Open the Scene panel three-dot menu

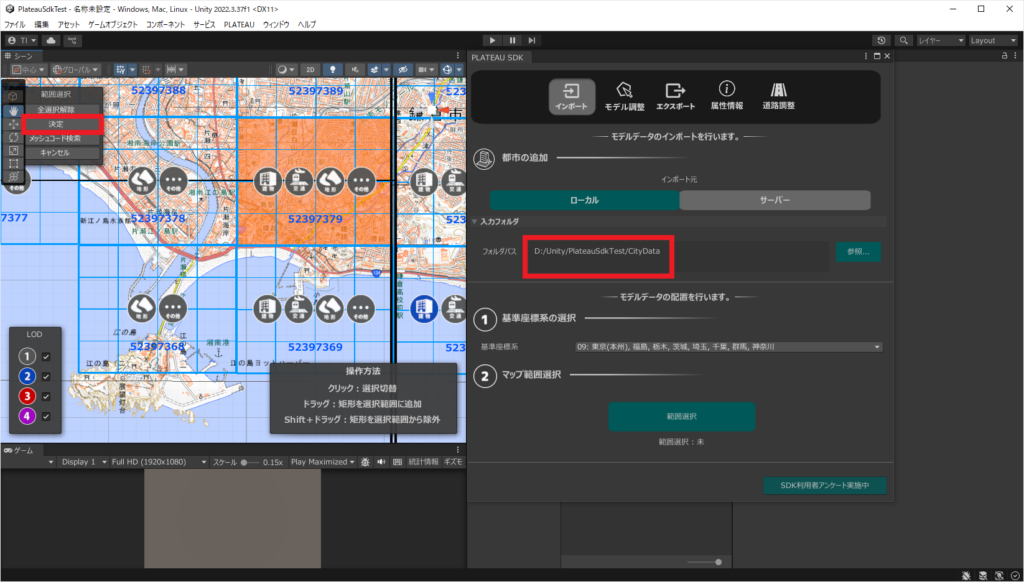pos(458,56)
